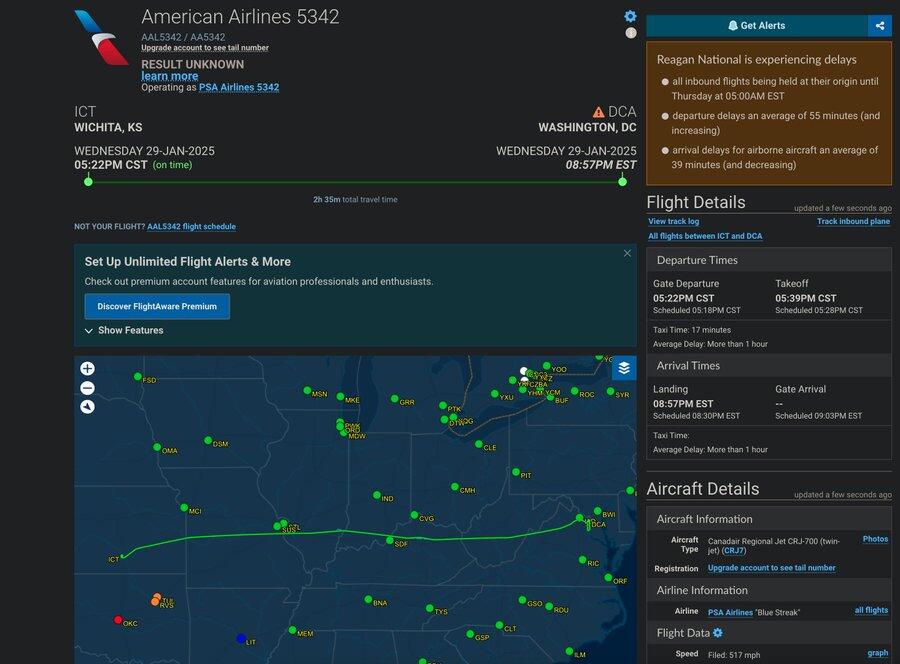The image size is (900, 664).
Task: Click Discover FlightAware Premium button
Action: (157, 306)
